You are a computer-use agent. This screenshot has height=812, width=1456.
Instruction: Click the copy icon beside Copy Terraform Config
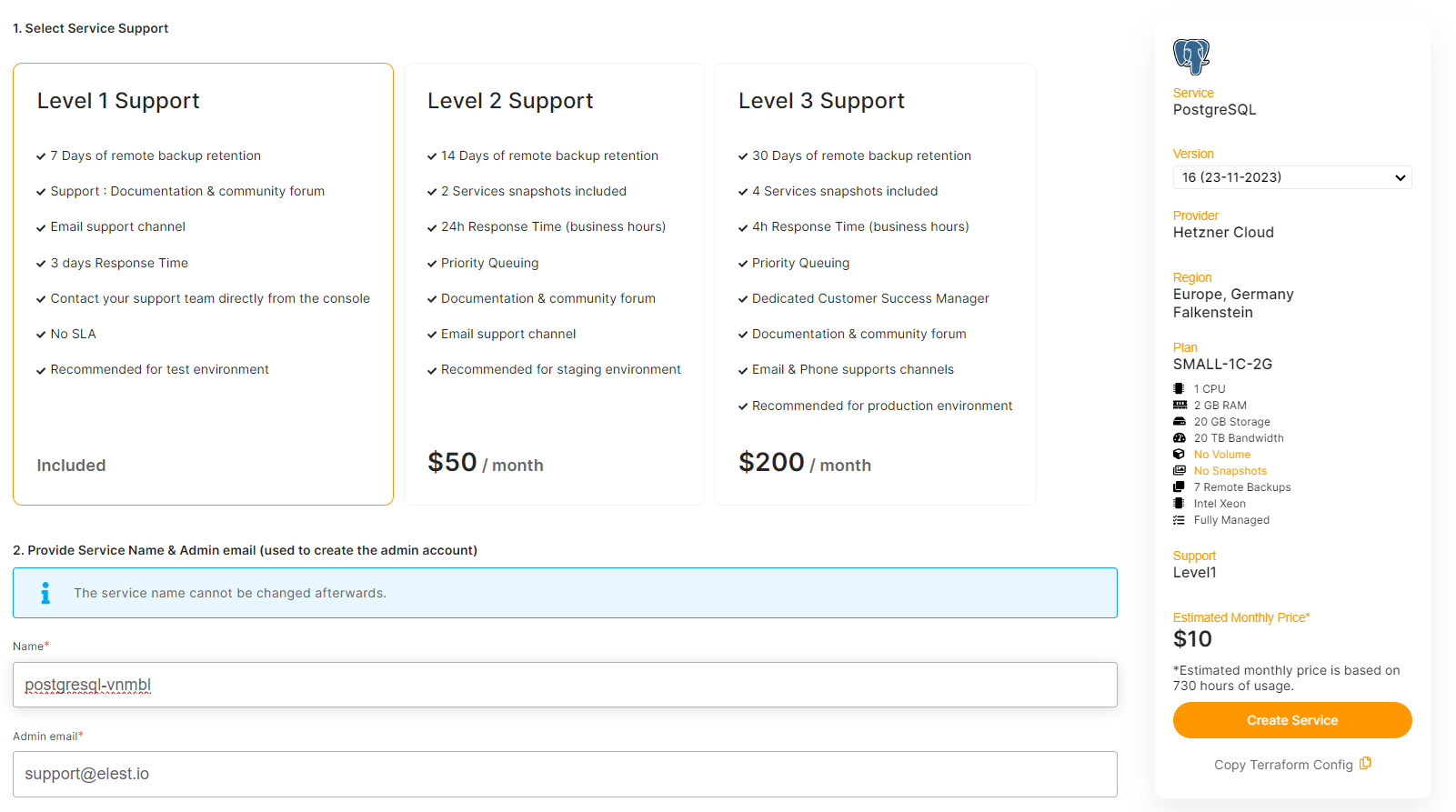click(x=1366, y=764)
